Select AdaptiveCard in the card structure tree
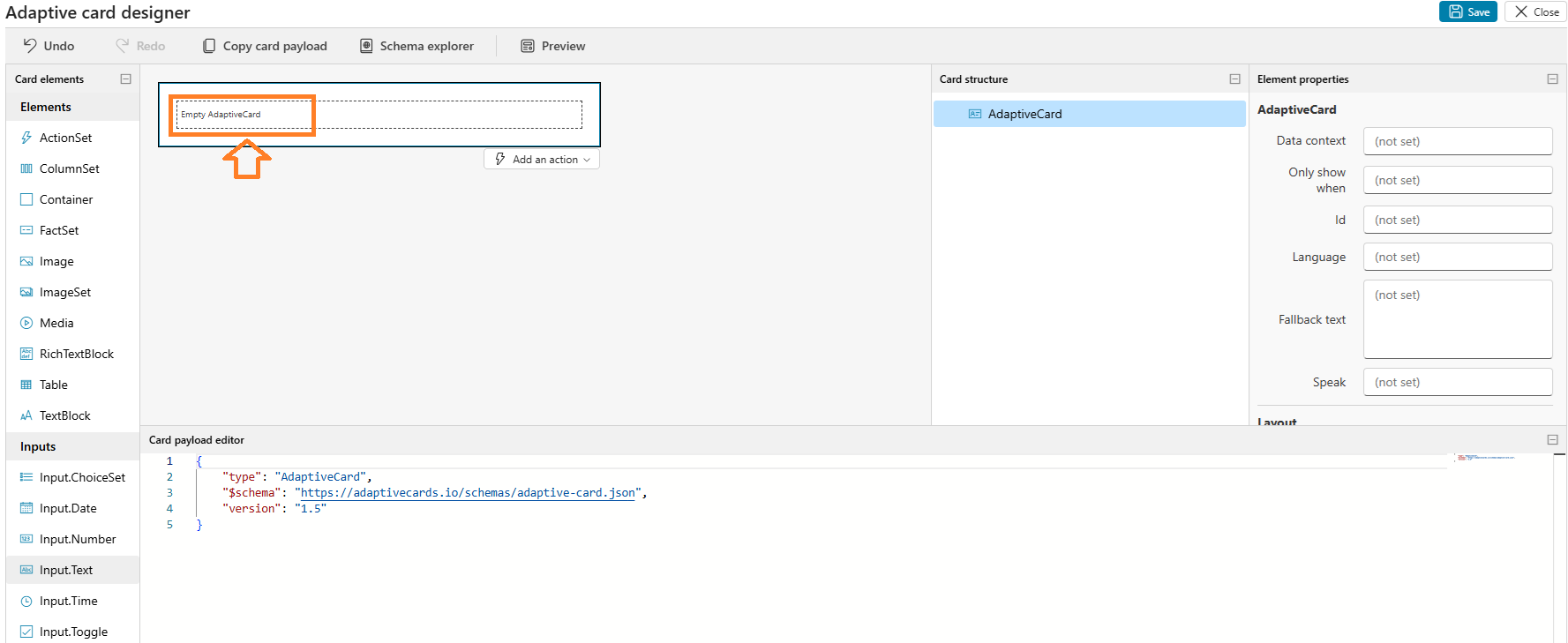 point(1024,114)
